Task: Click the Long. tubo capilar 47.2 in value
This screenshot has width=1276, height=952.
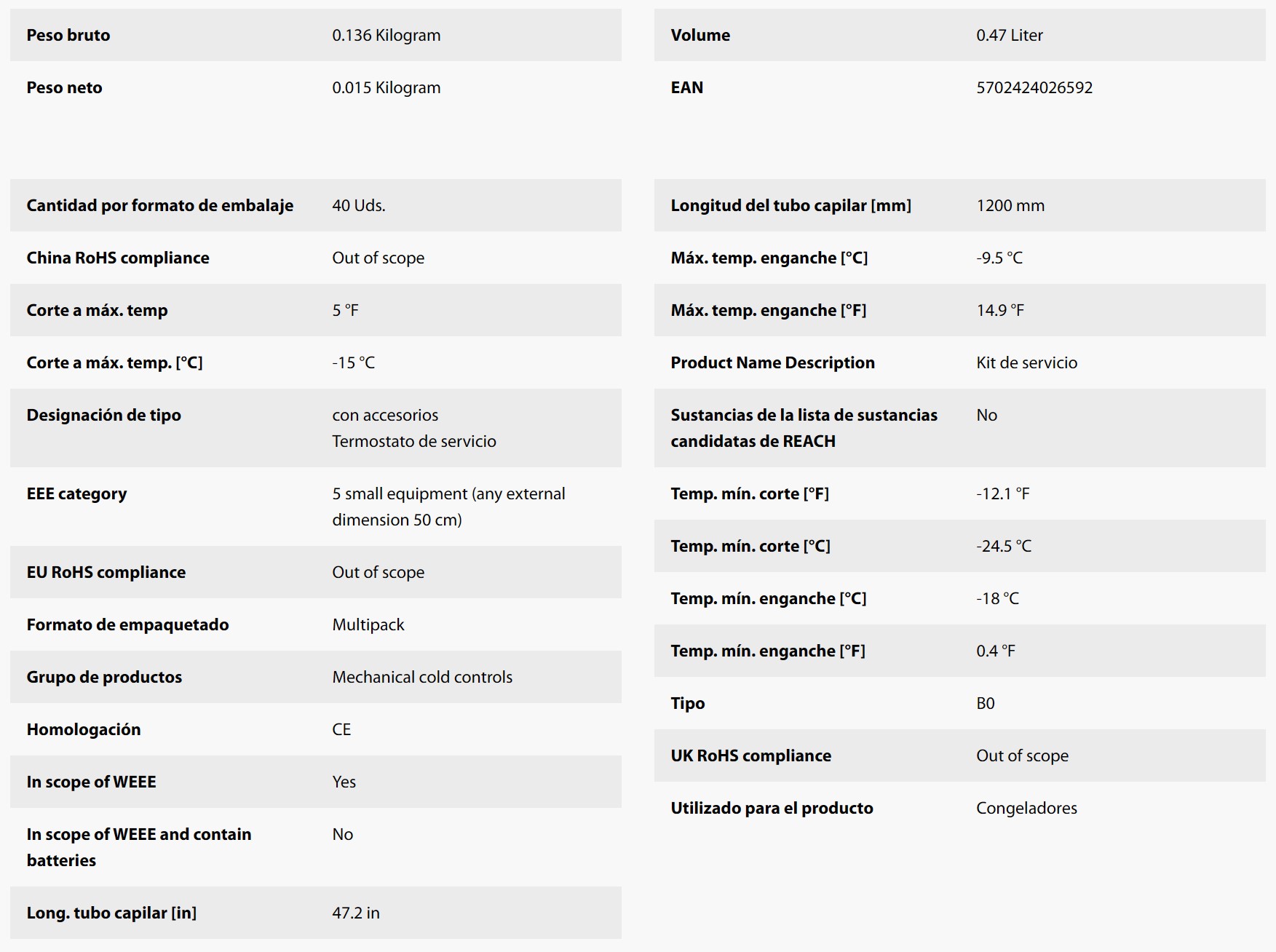Action: [x=356, y=913]
